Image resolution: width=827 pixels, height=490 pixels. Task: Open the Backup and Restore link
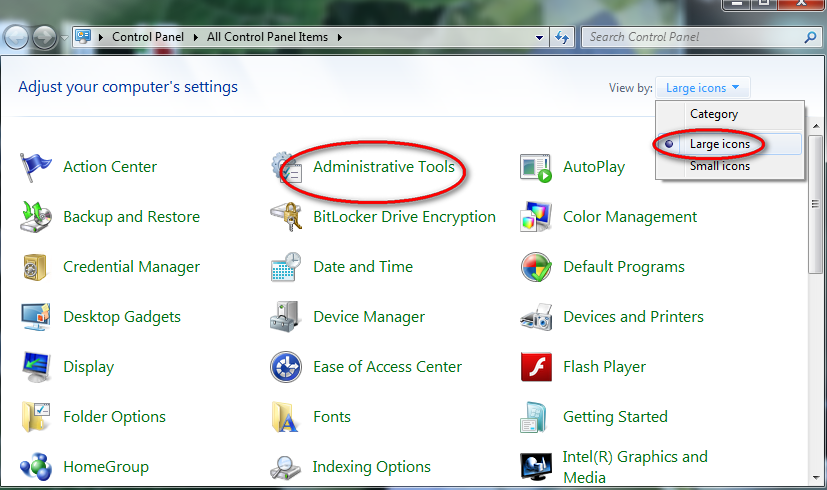(131, 217)
